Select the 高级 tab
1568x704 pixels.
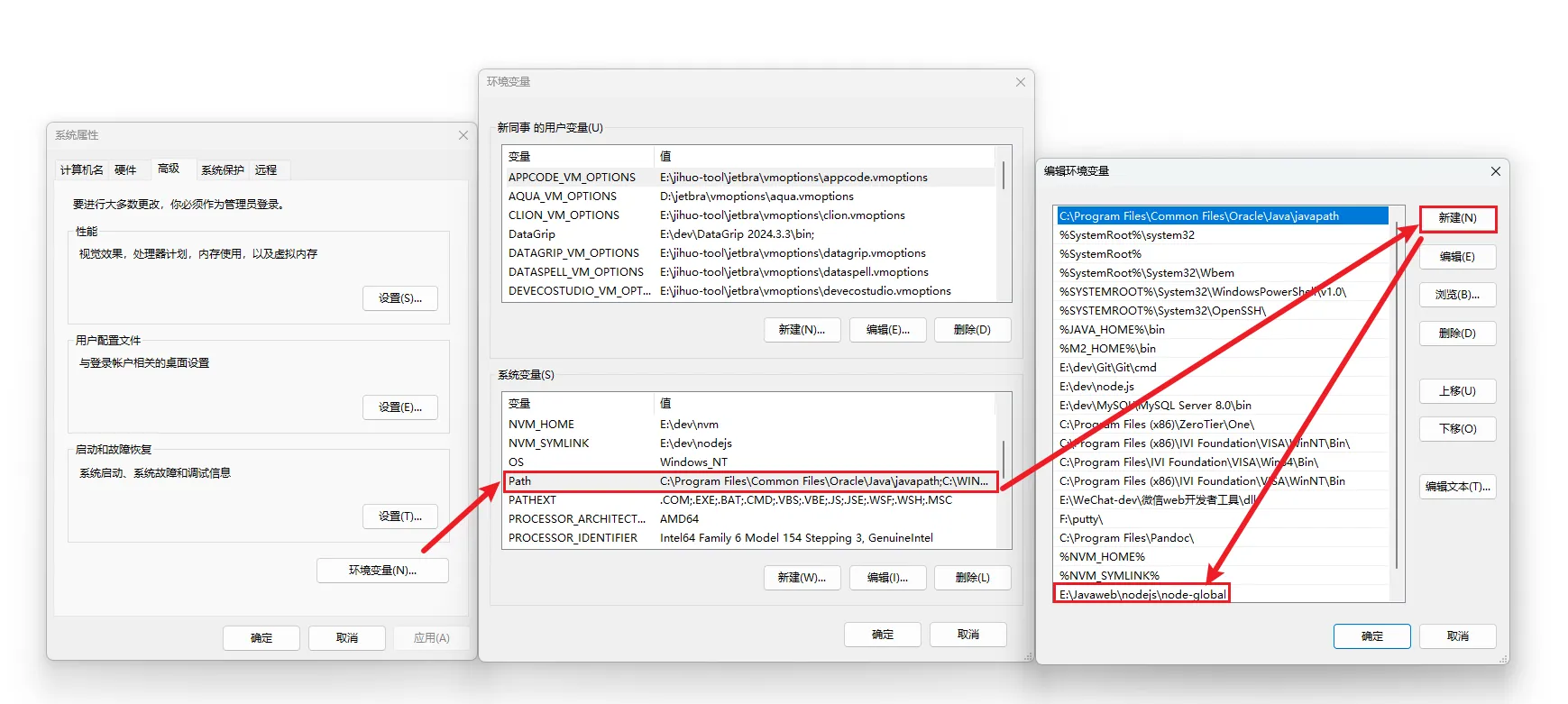(x=169, y=169)
